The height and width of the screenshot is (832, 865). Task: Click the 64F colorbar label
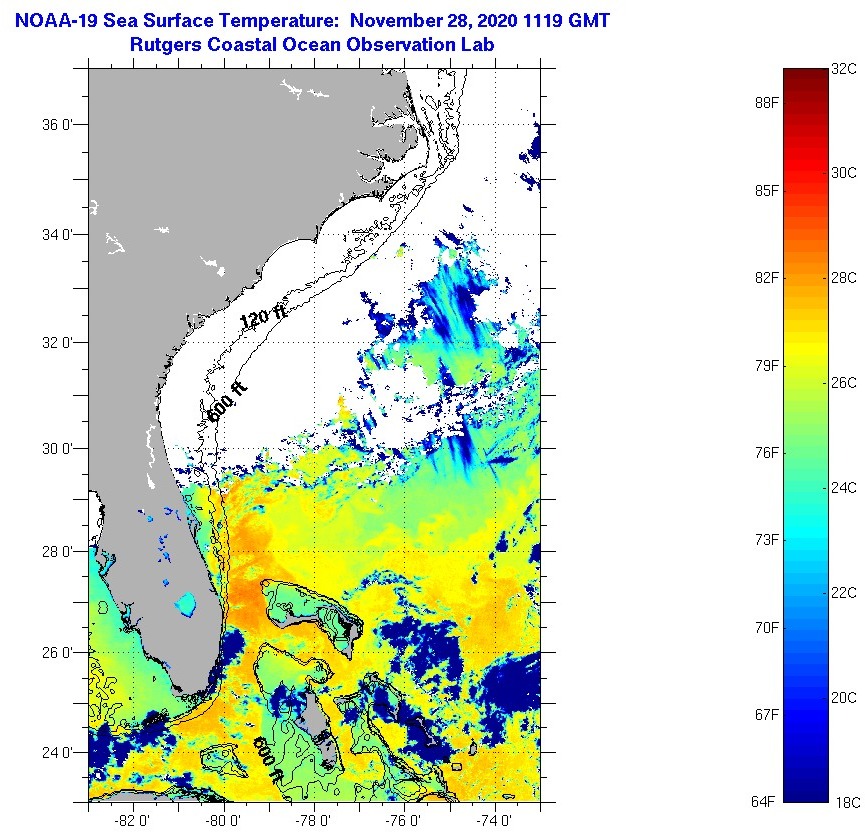click(763, 802)
